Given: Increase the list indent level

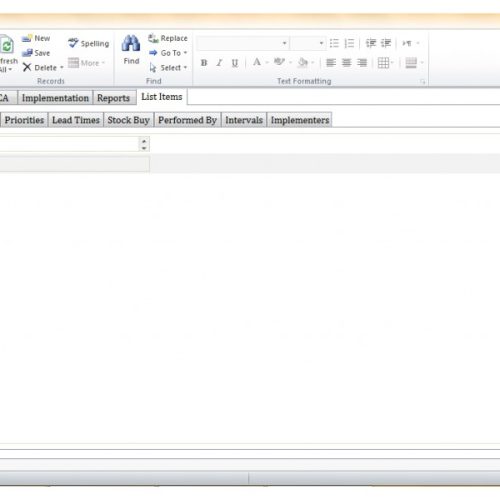Looking at the screenshot, I should click(x=386, y=43).
